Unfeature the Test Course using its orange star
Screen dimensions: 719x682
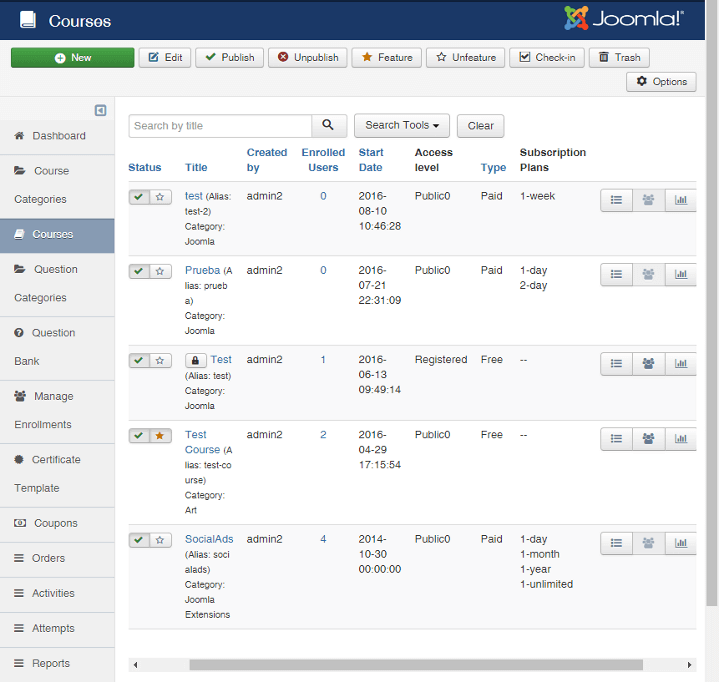(x=160, y=436)
